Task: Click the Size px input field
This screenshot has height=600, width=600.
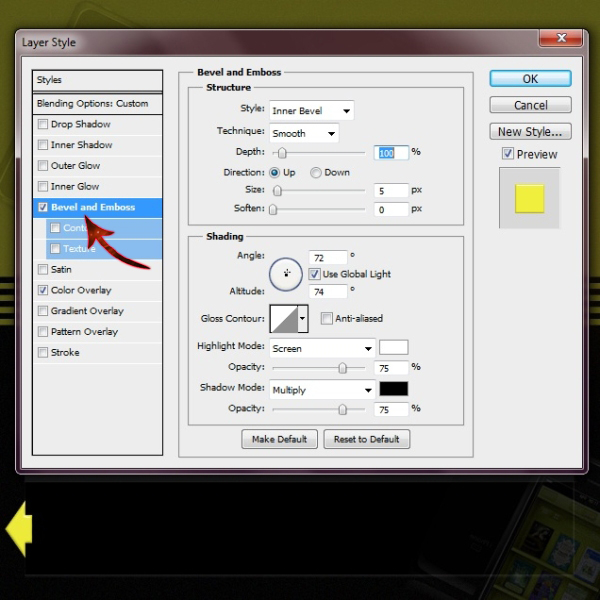Action: (391, 191)
